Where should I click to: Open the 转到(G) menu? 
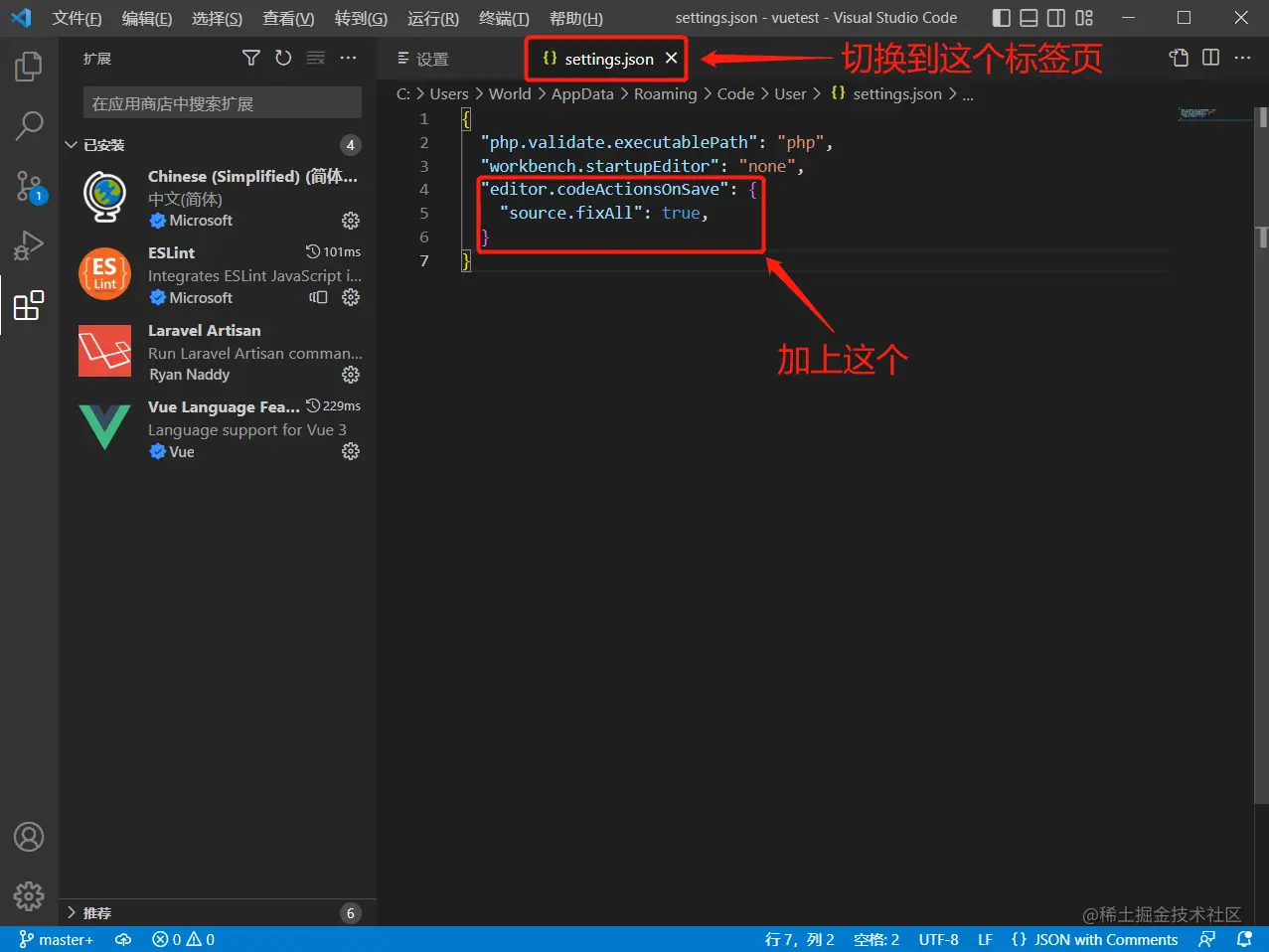pyautogui.click(x=361, y=18)
